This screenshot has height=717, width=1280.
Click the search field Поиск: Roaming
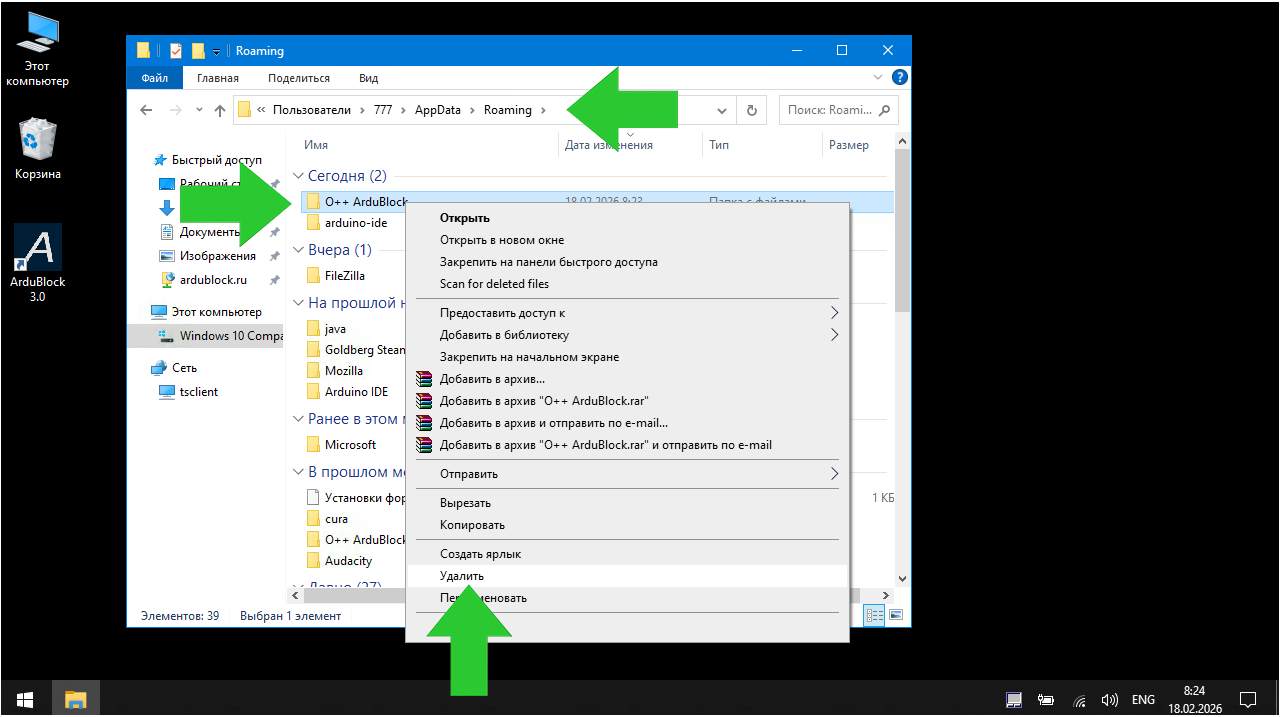tap(830, 110)
